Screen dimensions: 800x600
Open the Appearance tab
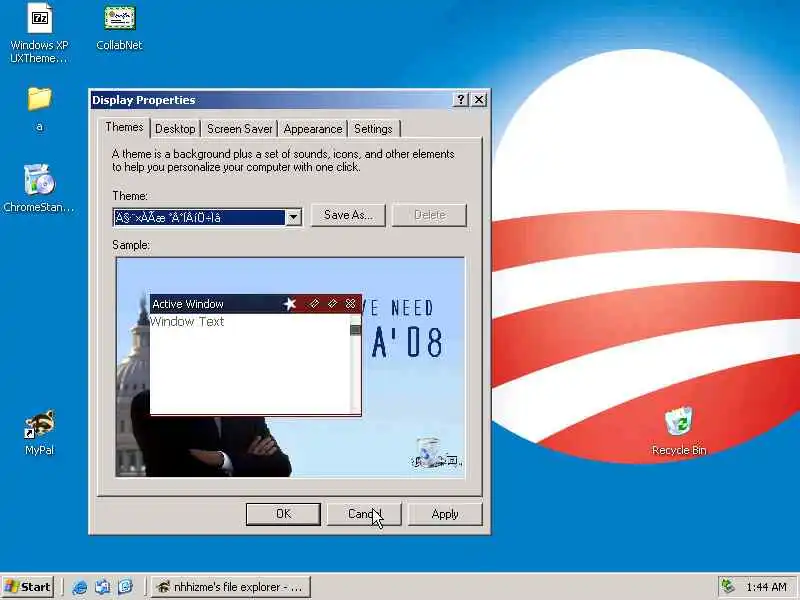click(x=313, y=129)
